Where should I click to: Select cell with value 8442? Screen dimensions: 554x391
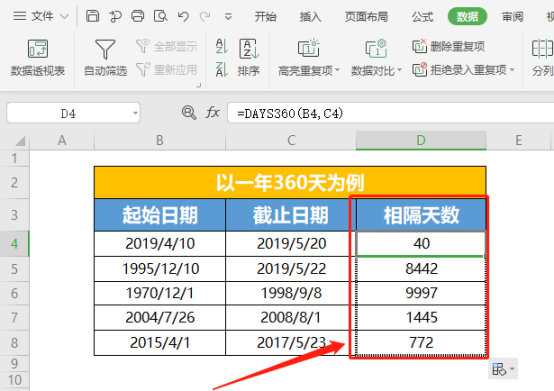point(421,269)
